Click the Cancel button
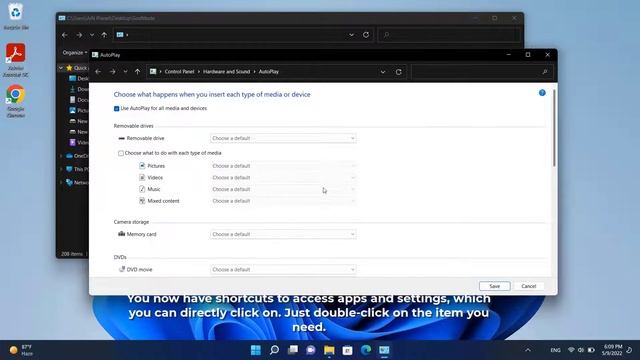This screenshot has height=360, width=640. [529, 286]
